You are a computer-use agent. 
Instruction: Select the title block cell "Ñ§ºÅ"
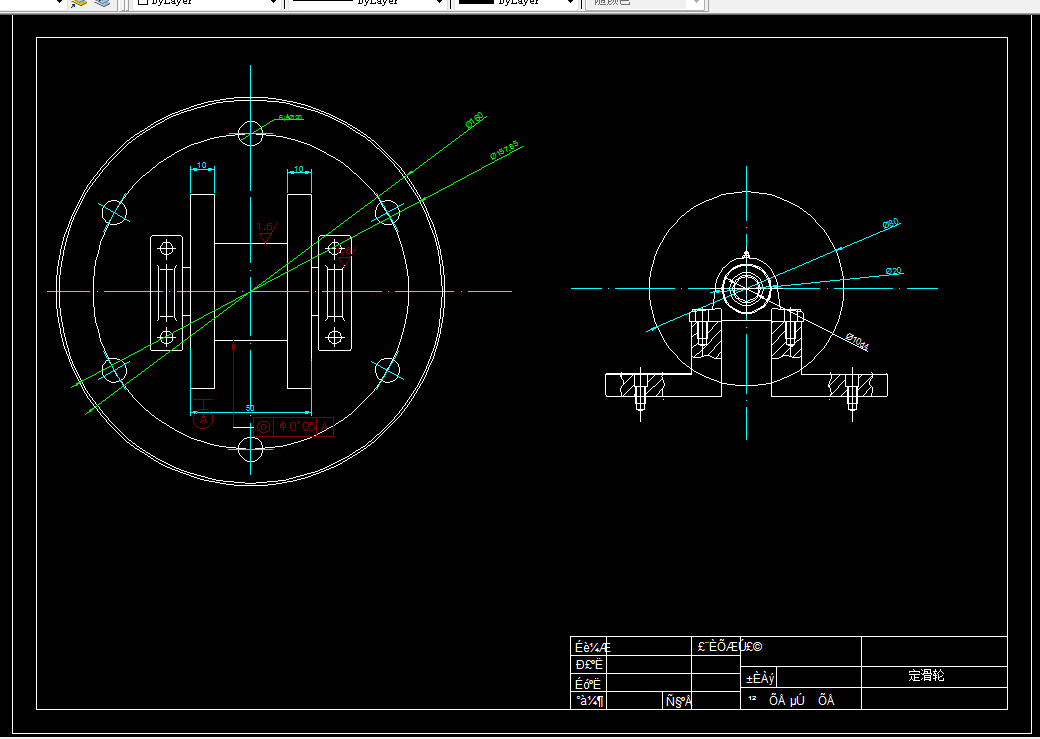point(679,701)
